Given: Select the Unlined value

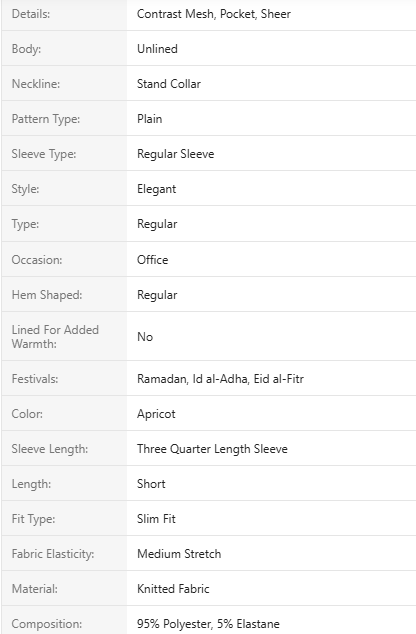Looking at the screenshot, I should click(157, 49).
